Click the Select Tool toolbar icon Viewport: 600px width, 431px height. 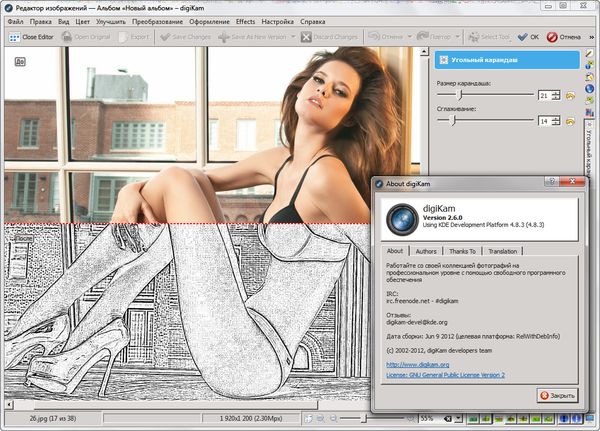(473, 37)
